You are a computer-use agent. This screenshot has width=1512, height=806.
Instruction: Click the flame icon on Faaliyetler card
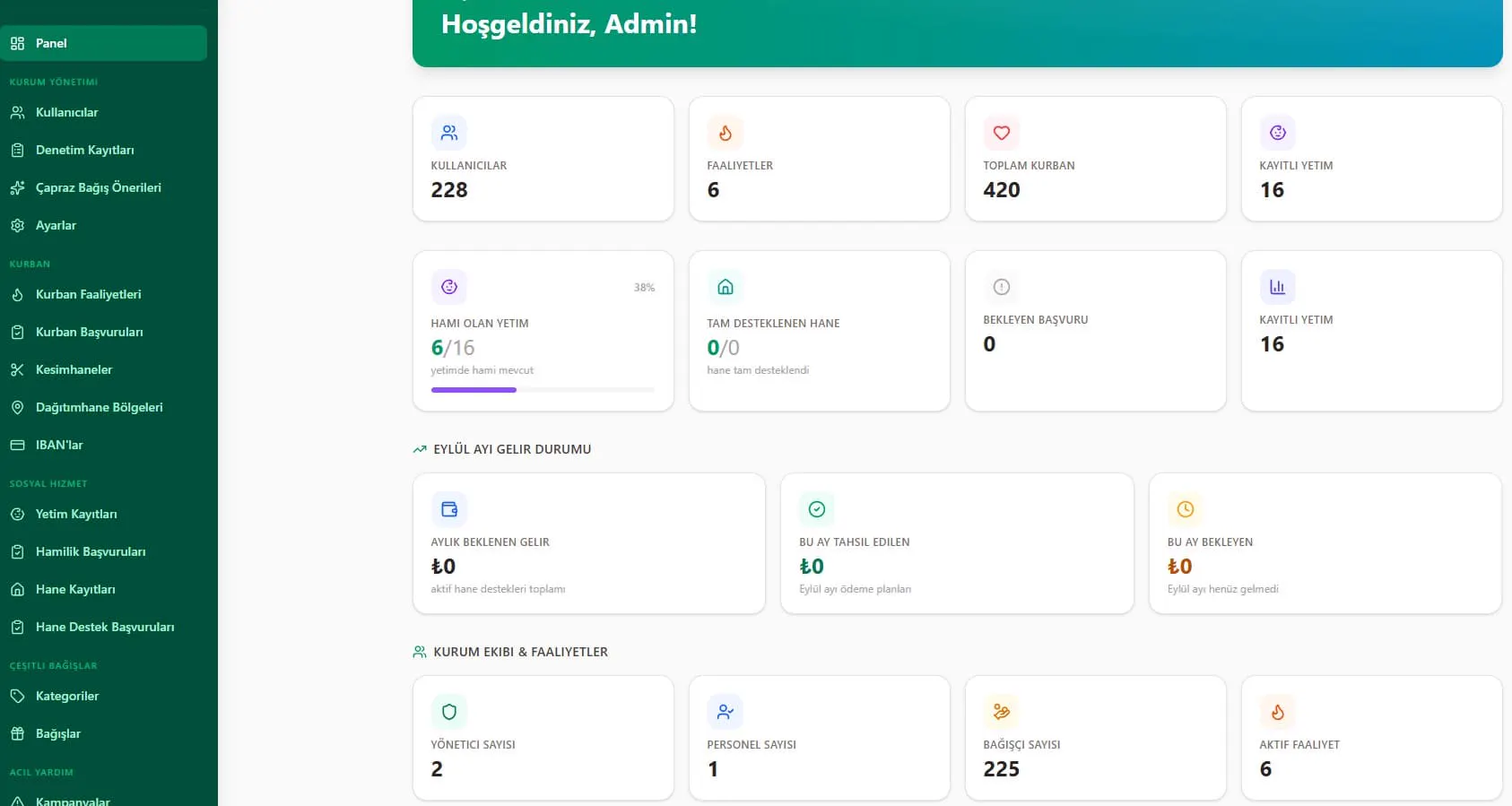(x=725, y=133)
